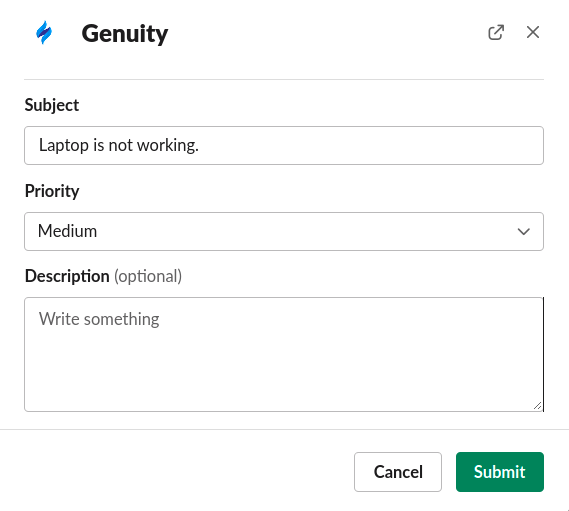Image resolution: width=569 pixels, height=511 pixels.
Task: Focus the Description text area
Action: [284, 355]
